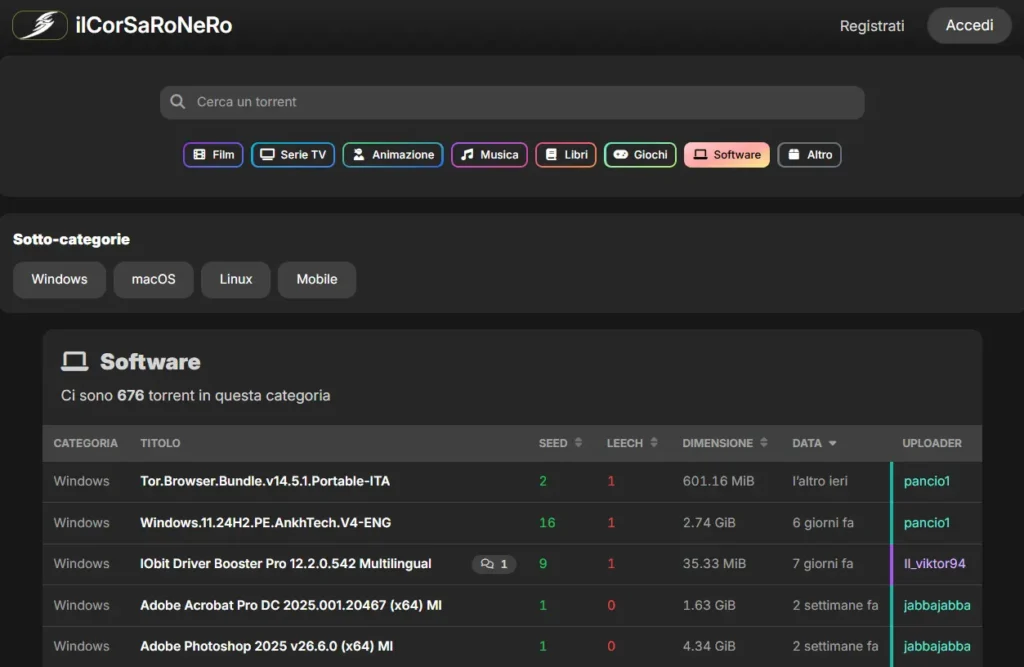Filter by Linux sub-category
1024x667 pixels.
click(236, 280)
